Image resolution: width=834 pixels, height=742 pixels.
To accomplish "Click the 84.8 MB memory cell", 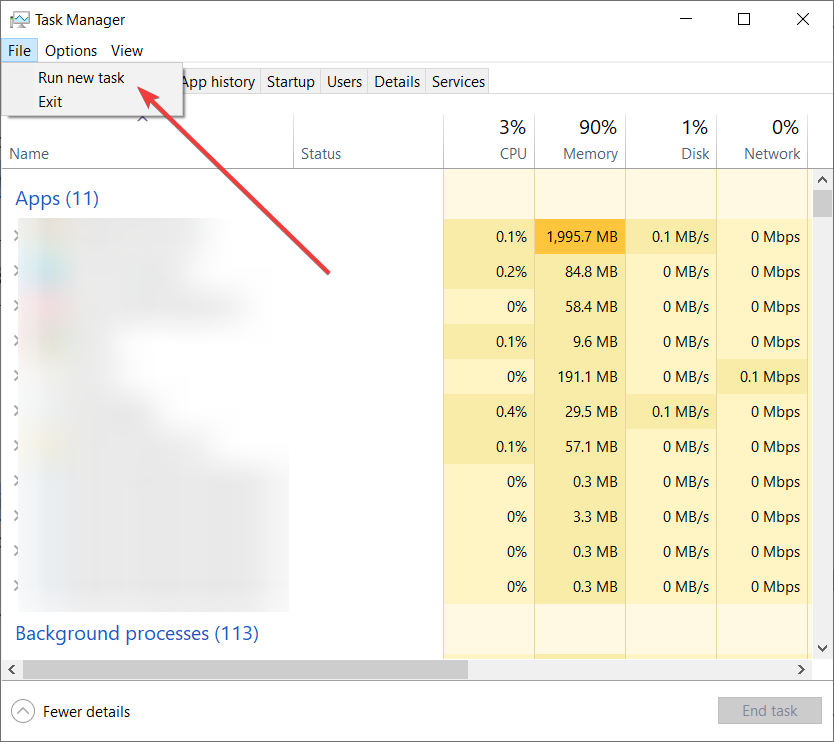I will pyautogui.click(x=580, y=272).
